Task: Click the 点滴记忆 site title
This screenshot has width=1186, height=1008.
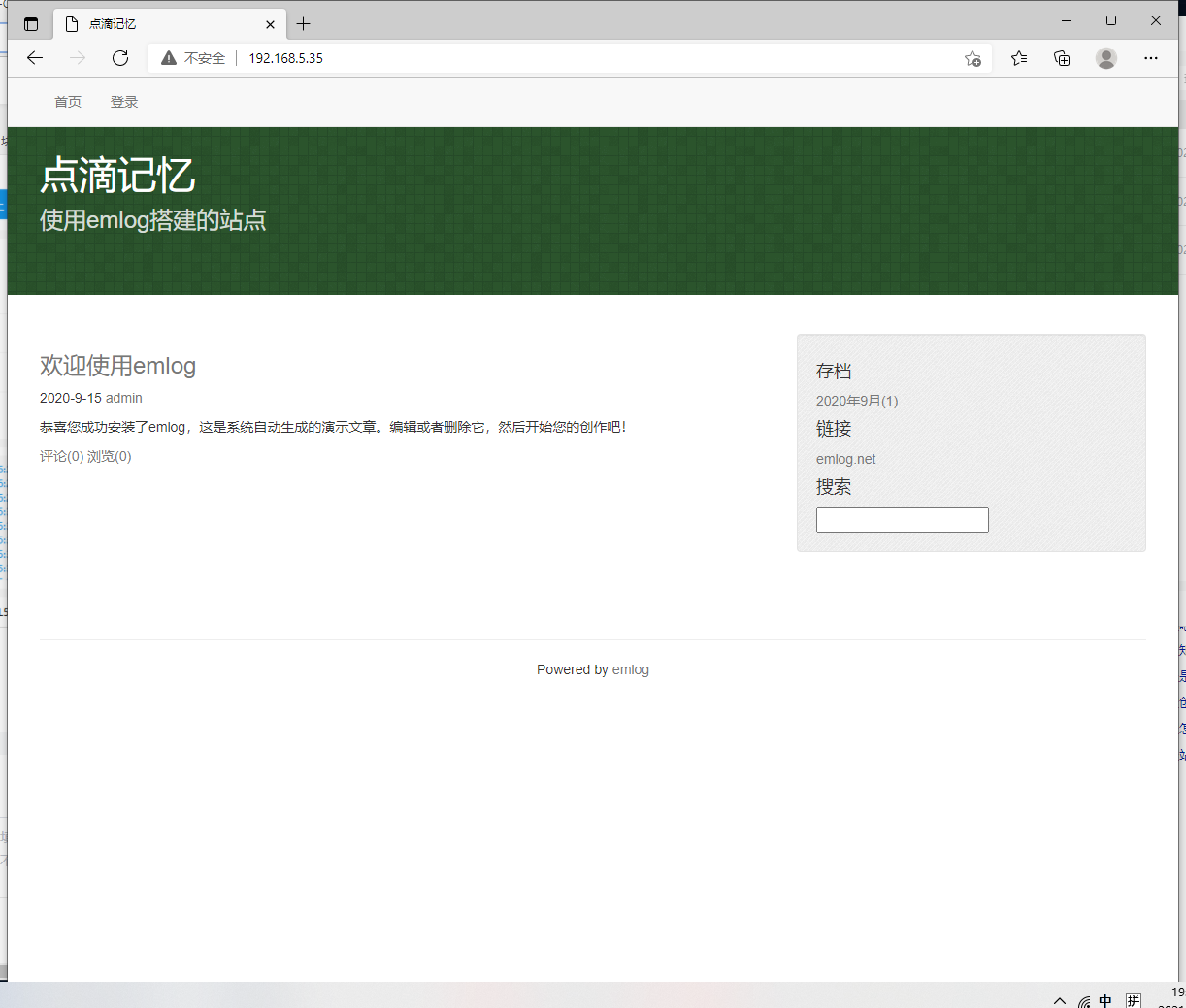Action: coord(117,177)
